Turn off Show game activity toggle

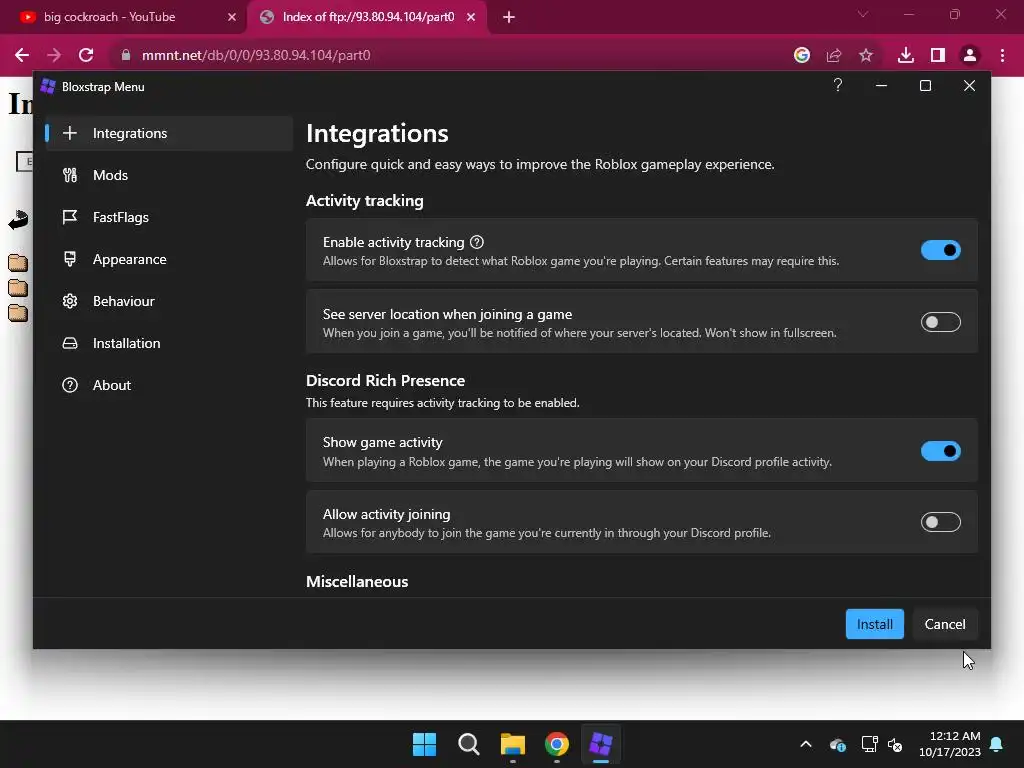click(940, 451)
